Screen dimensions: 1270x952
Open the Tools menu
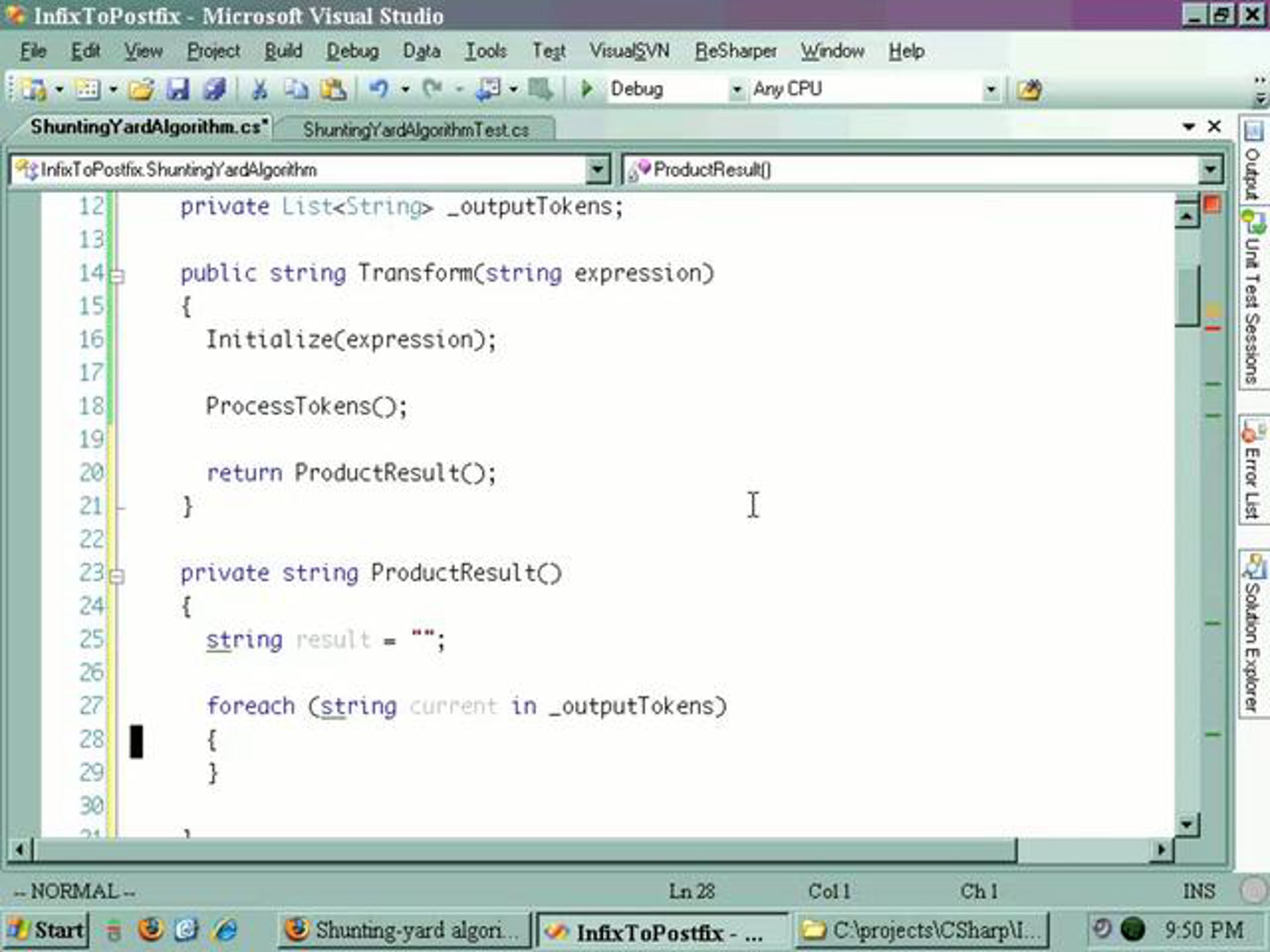point(486,51)
